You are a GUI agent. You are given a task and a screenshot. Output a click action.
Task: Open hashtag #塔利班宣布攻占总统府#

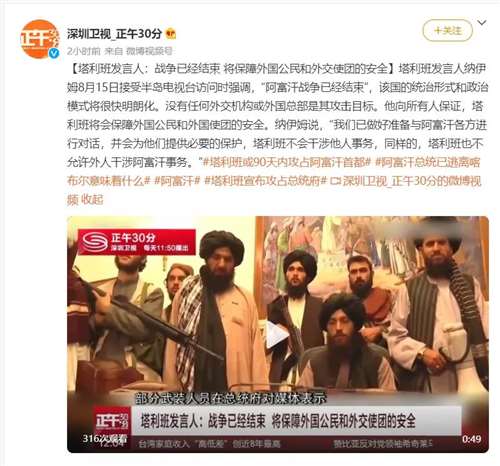(x=265, y=181)
